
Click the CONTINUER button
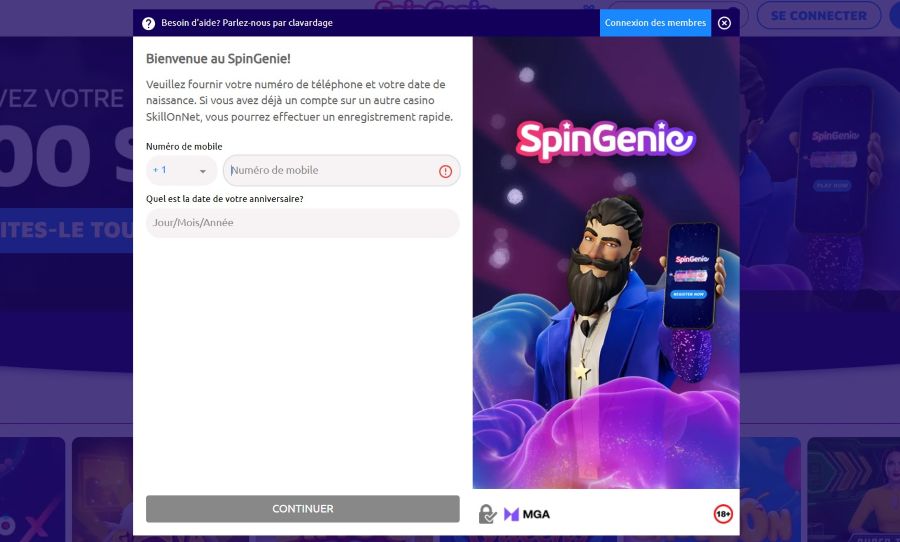click(x=302, y=509)
